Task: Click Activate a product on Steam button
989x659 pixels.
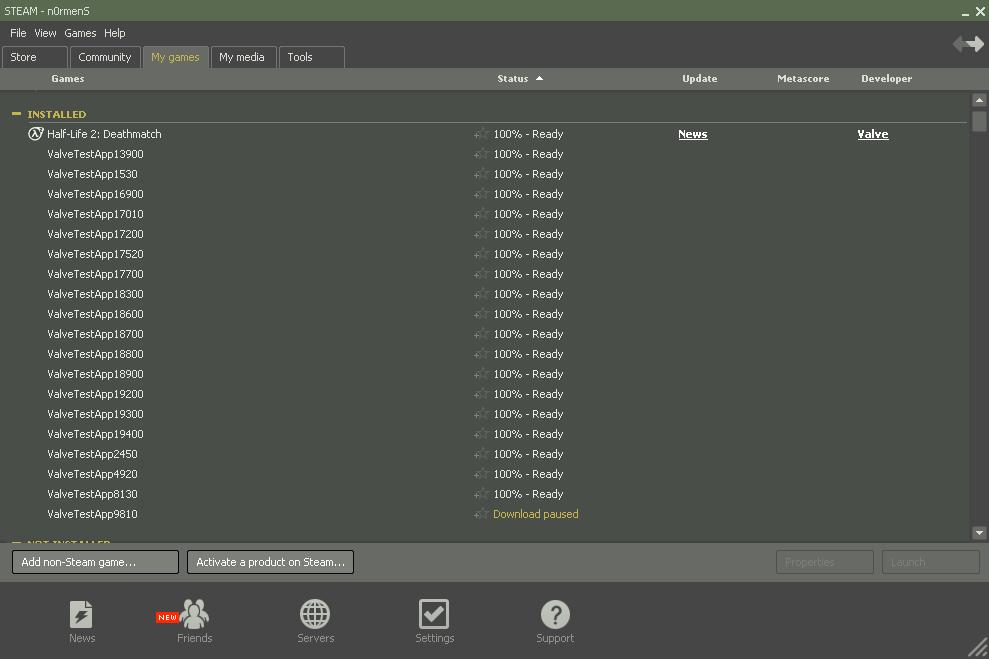Action: point(270,562)
